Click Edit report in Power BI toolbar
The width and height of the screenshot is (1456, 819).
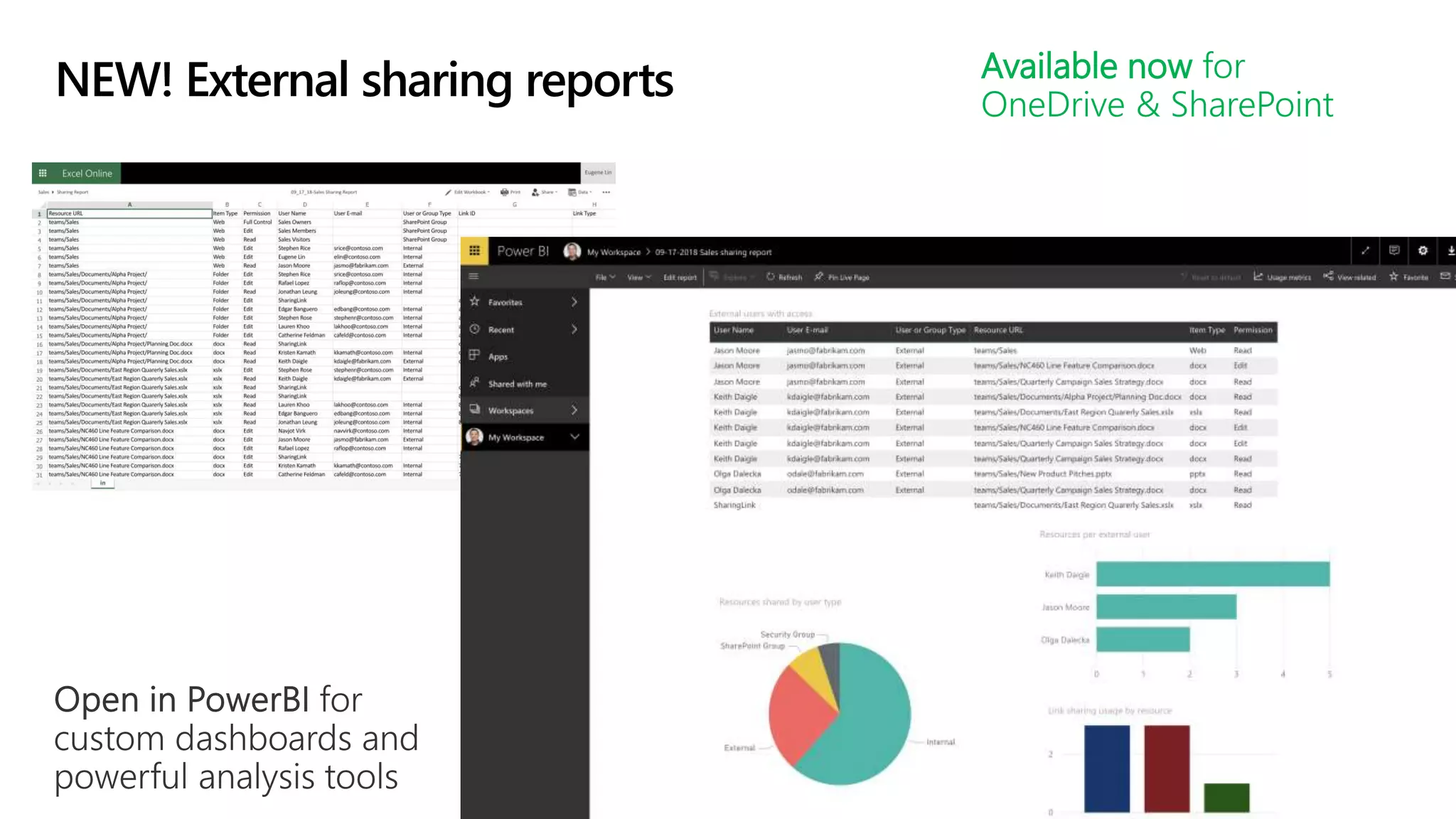tap(680, 277)
